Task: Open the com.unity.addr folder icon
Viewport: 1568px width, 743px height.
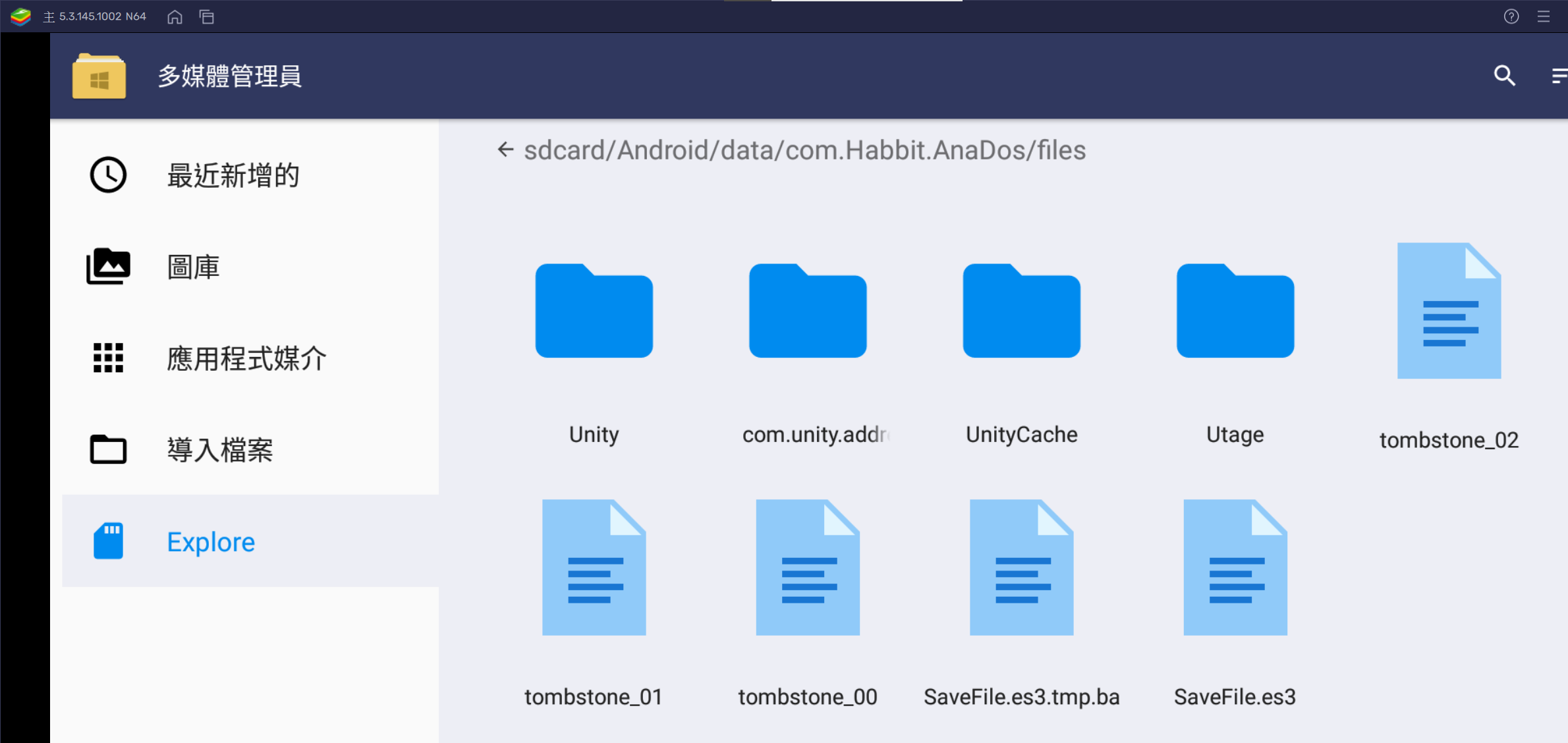Action: tap(808, 310)
